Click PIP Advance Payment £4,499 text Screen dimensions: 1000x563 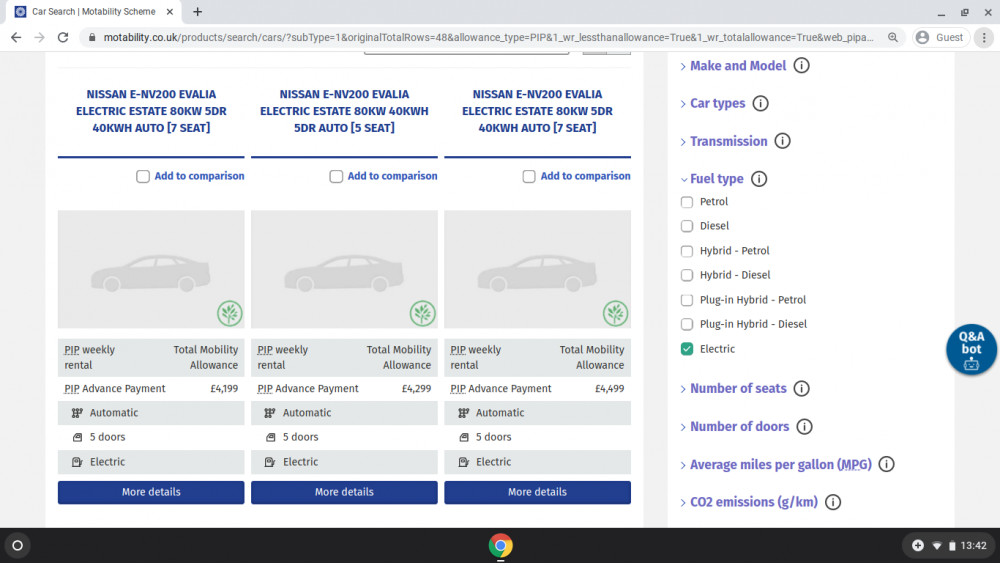537,389
